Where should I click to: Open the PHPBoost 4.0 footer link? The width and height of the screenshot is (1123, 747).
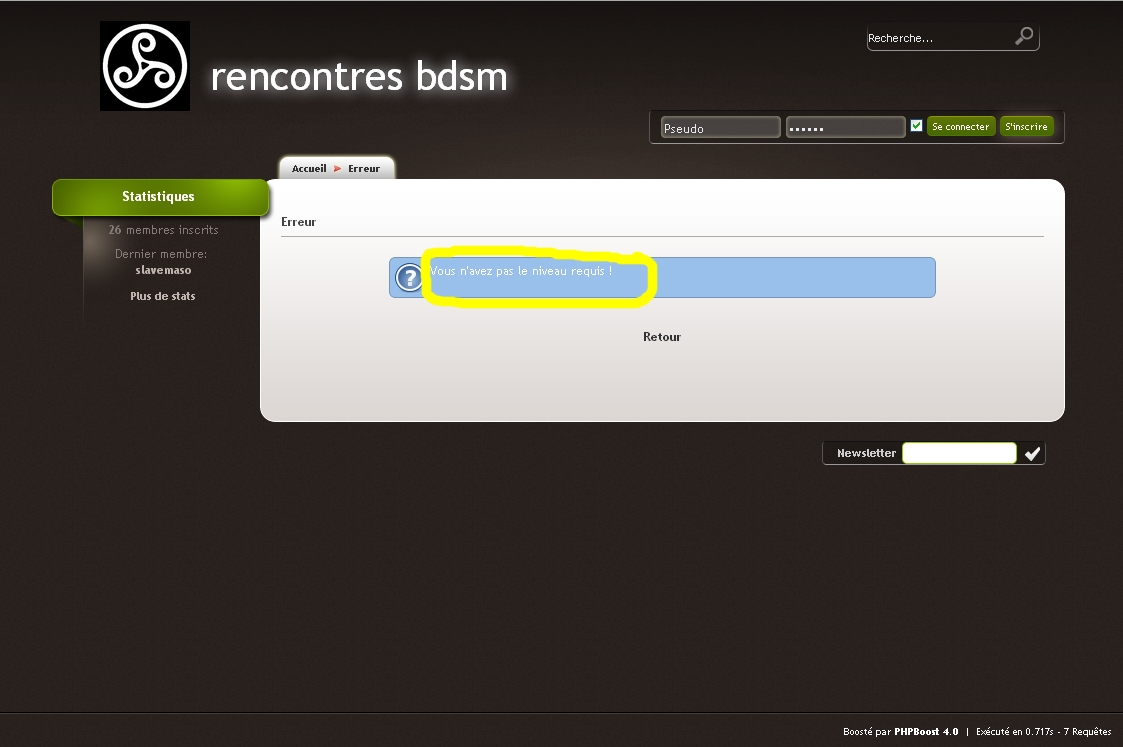pyautogui.click(x=926, y=732)
